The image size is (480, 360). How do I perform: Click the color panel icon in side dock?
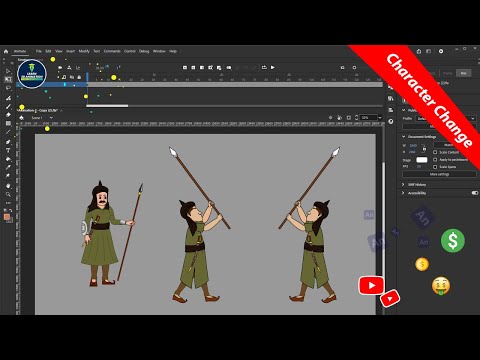pyautogui.click(x=391, y=121)
